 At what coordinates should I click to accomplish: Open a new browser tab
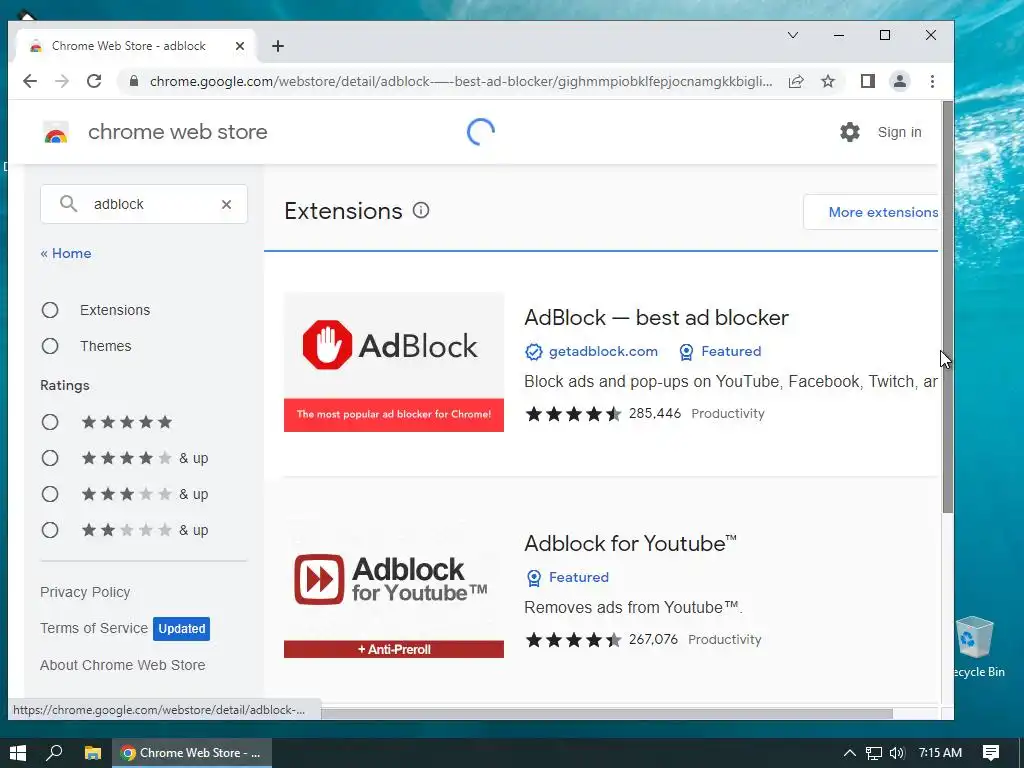pos(278,46)
